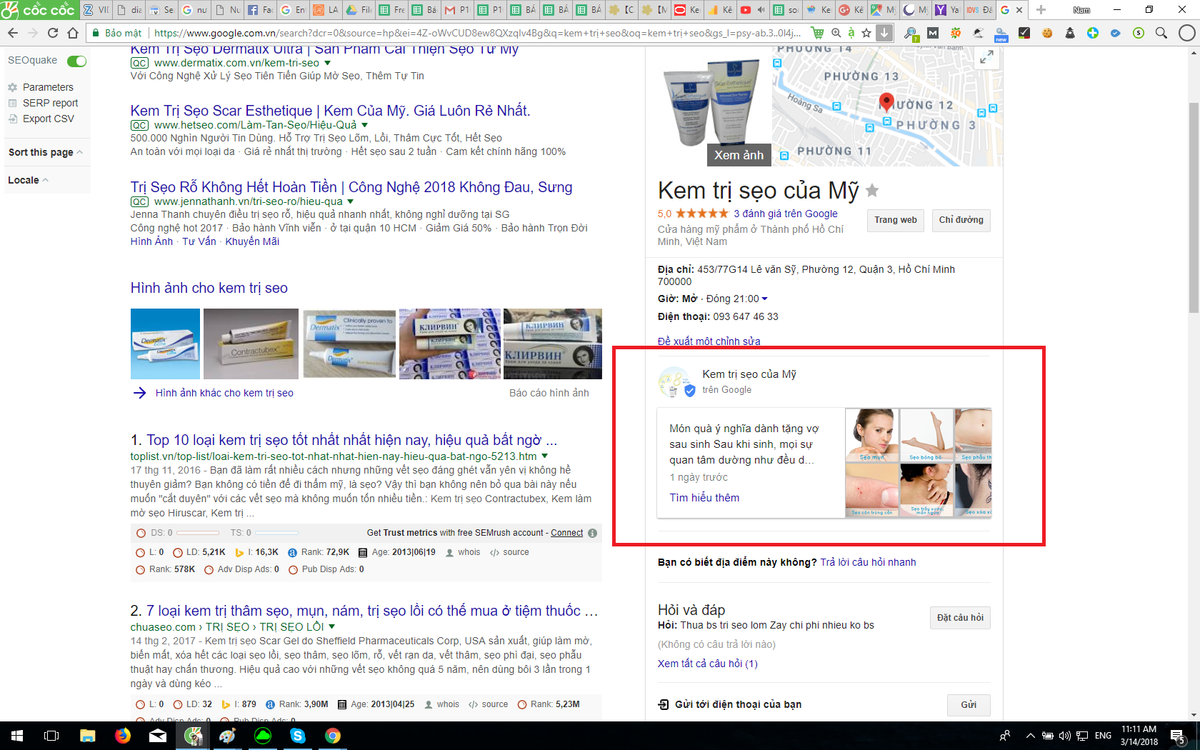Click the red map pin marker
Viewport: 1200px width, 750px height.
(x=885, y=102)
